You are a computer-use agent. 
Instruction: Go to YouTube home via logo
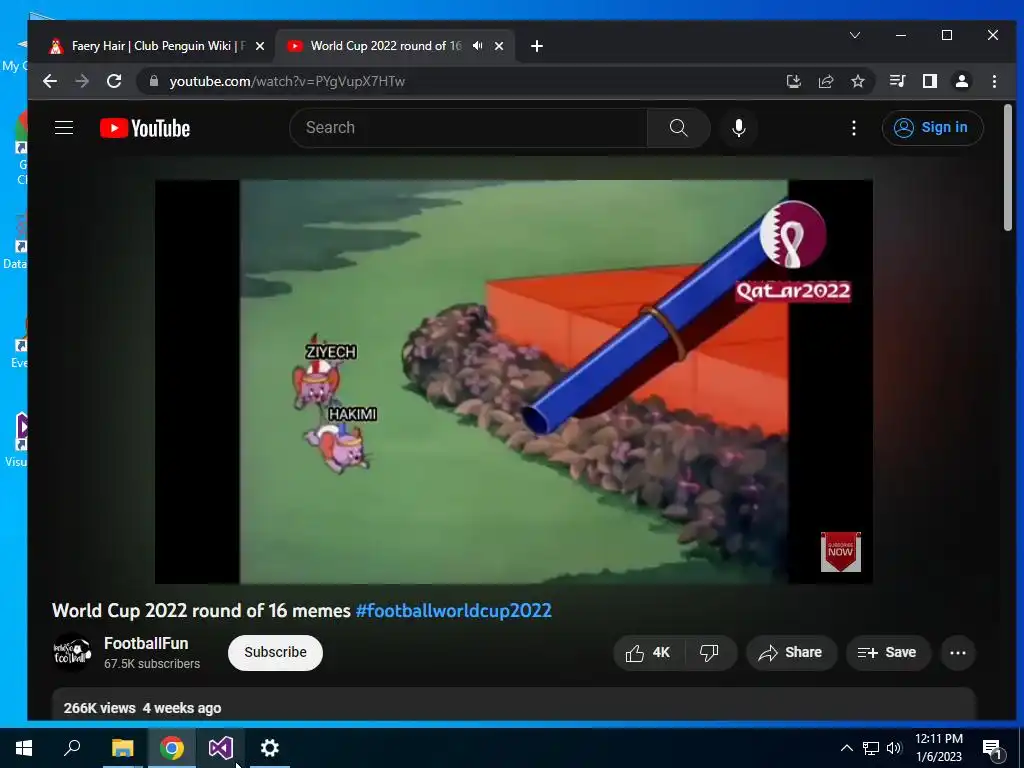[145, 128]
